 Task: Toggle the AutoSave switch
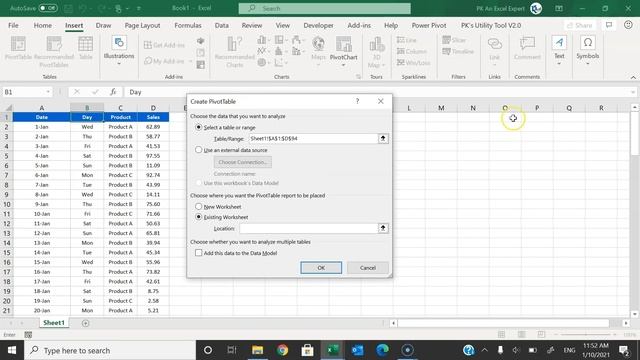click(x=48, y=8)
